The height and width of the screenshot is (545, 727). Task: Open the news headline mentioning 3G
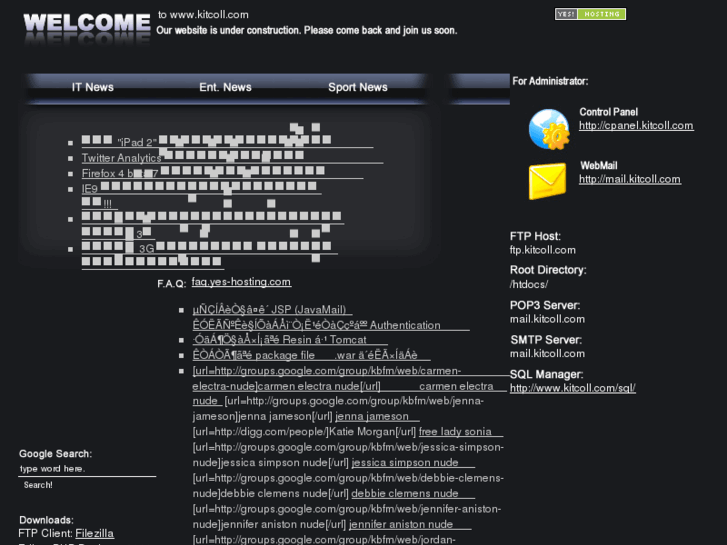(x=210, y=253)
